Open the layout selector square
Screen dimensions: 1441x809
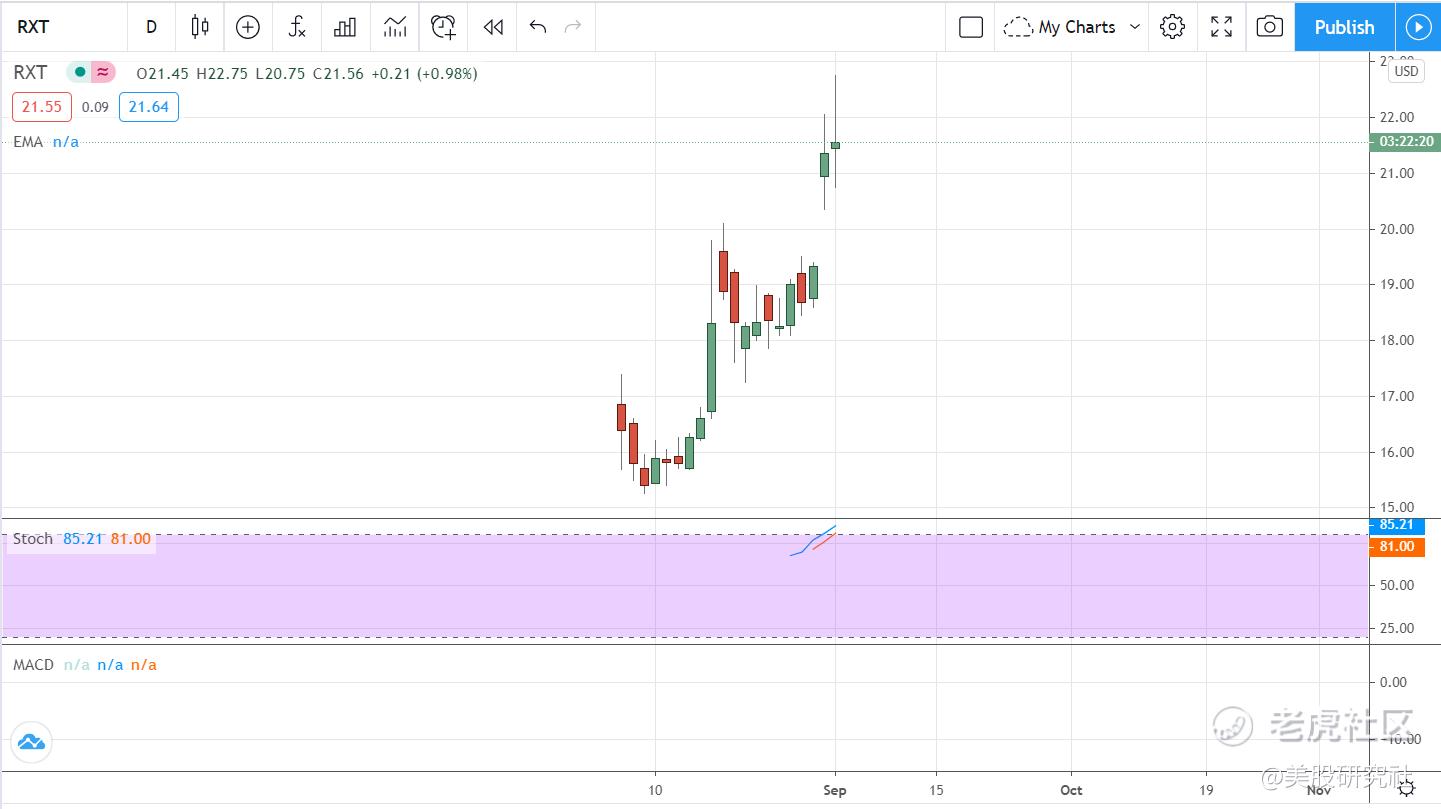(x=971, y=27)
